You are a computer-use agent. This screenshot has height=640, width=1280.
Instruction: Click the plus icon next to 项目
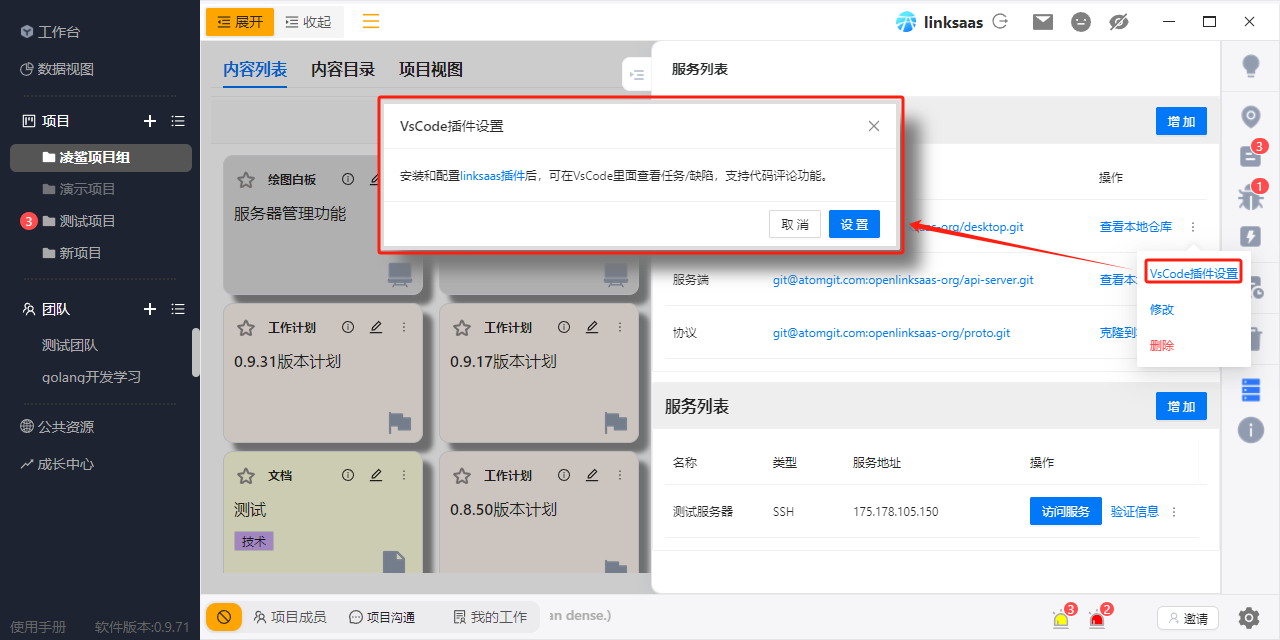[x=150, y=121]
